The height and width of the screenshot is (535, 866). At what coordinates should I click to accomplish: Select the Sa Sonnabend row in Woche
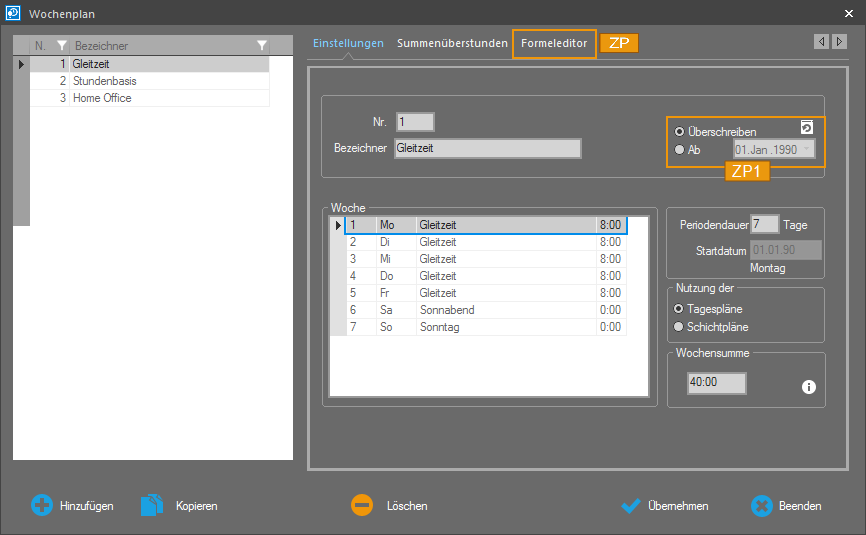447,310
